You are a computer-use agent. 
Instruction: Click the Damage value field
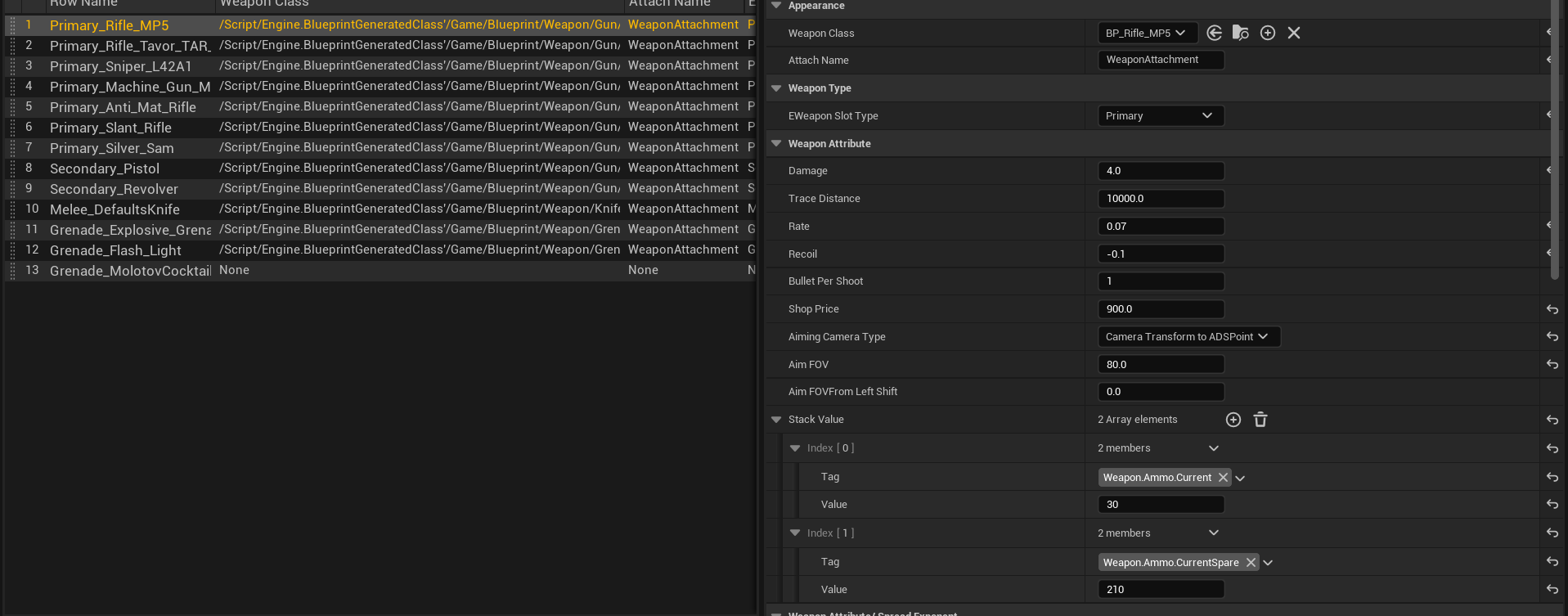click(x=1160, y=171)
